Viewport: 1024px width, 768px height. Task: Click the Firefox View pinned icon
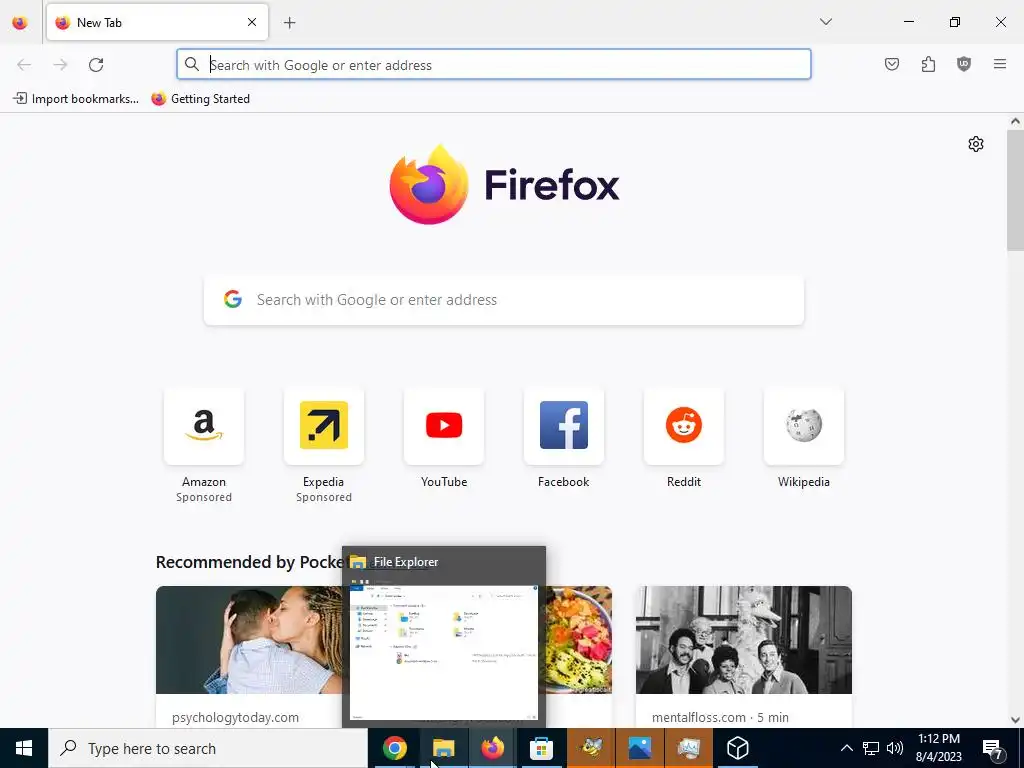tap(20, 22)
